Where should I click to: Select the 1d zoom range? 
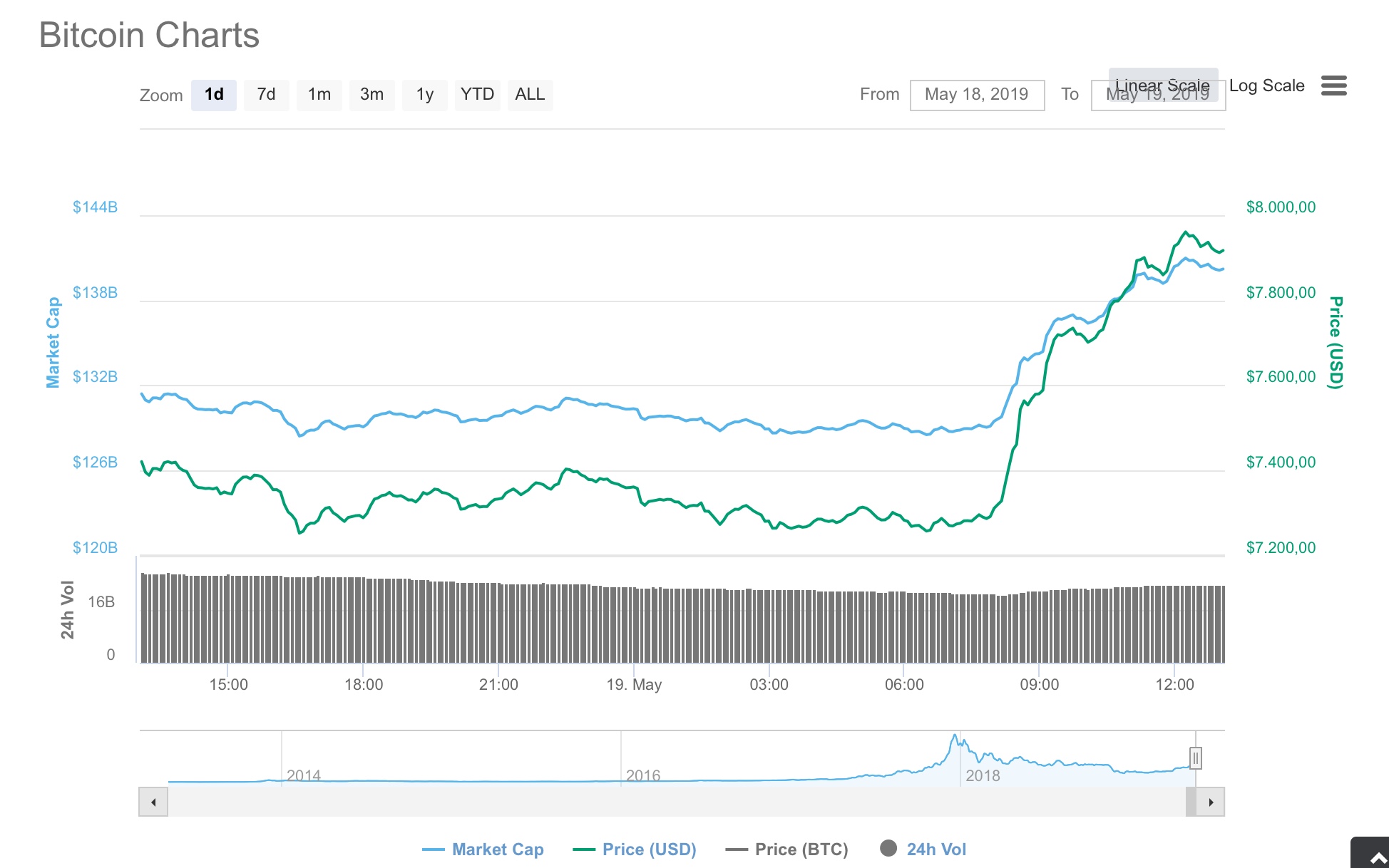(x=214, y=95)
